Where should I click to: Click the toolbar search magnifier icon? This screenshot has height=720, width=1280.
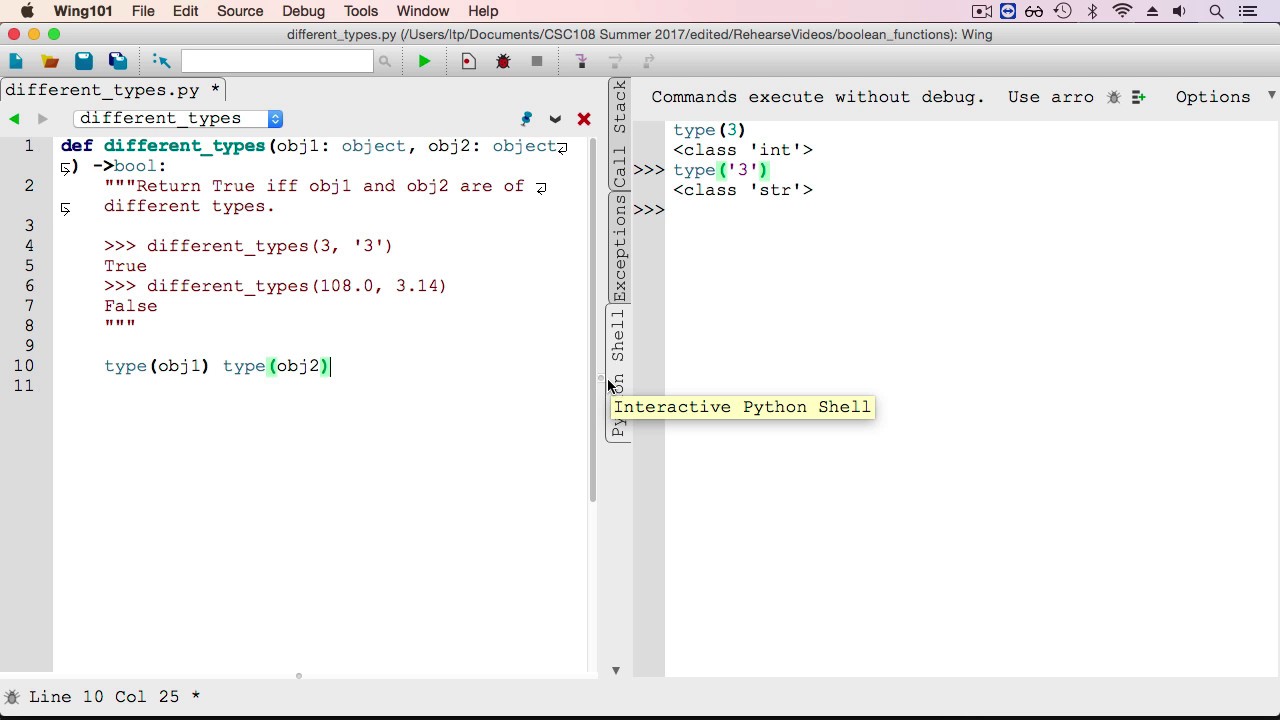point(384,61)
